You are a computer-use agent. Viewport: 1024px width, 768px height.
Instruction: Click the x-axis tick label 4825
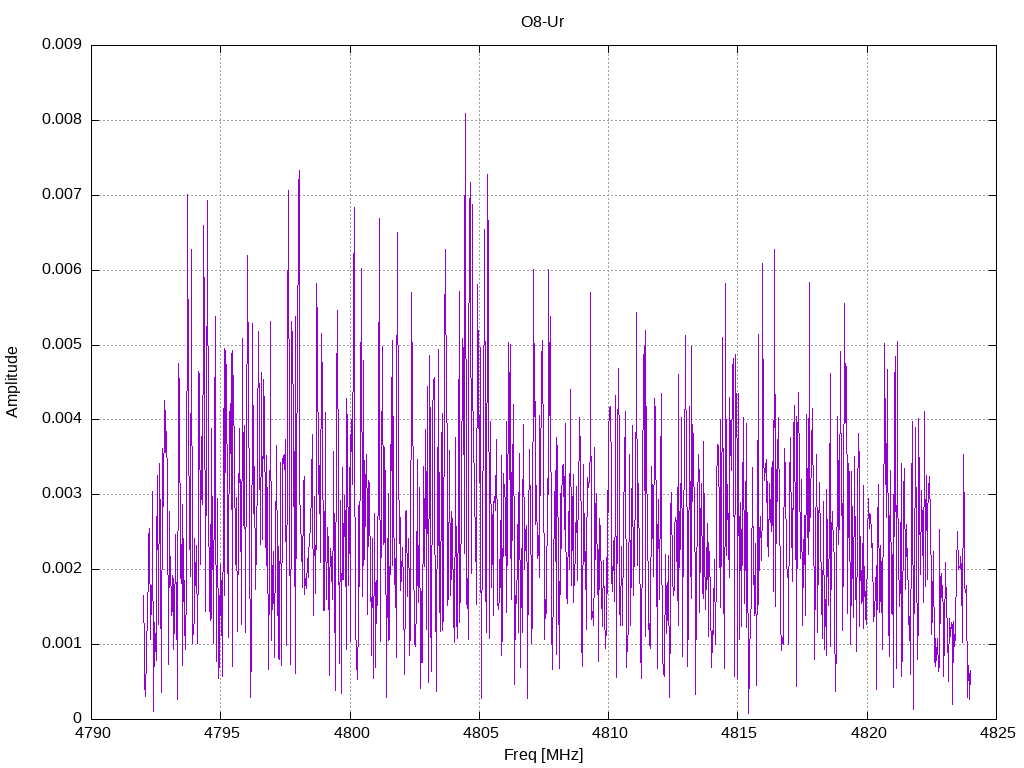point(997,733)
